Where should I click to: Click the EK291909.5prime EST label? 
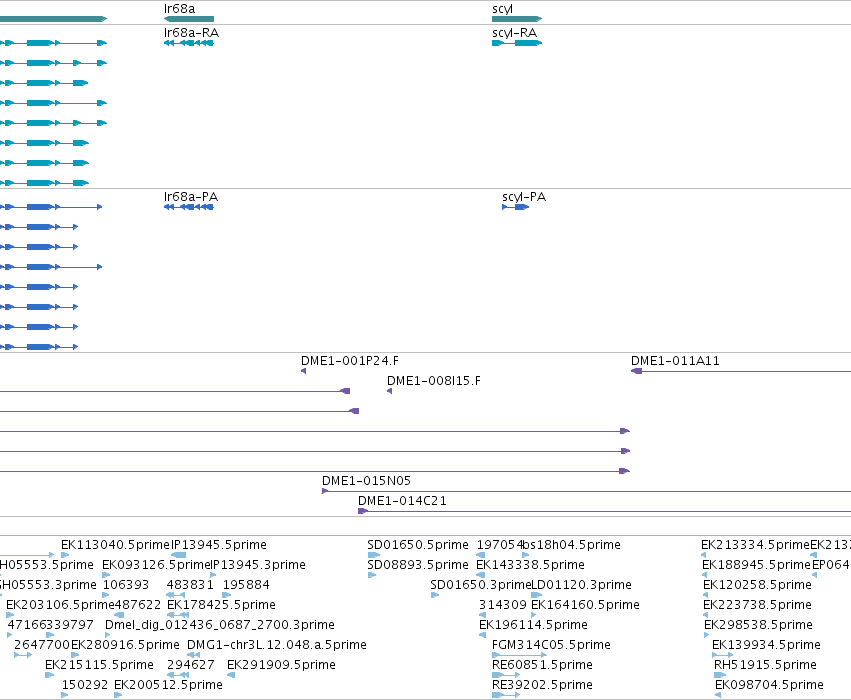tap(281, 665)
